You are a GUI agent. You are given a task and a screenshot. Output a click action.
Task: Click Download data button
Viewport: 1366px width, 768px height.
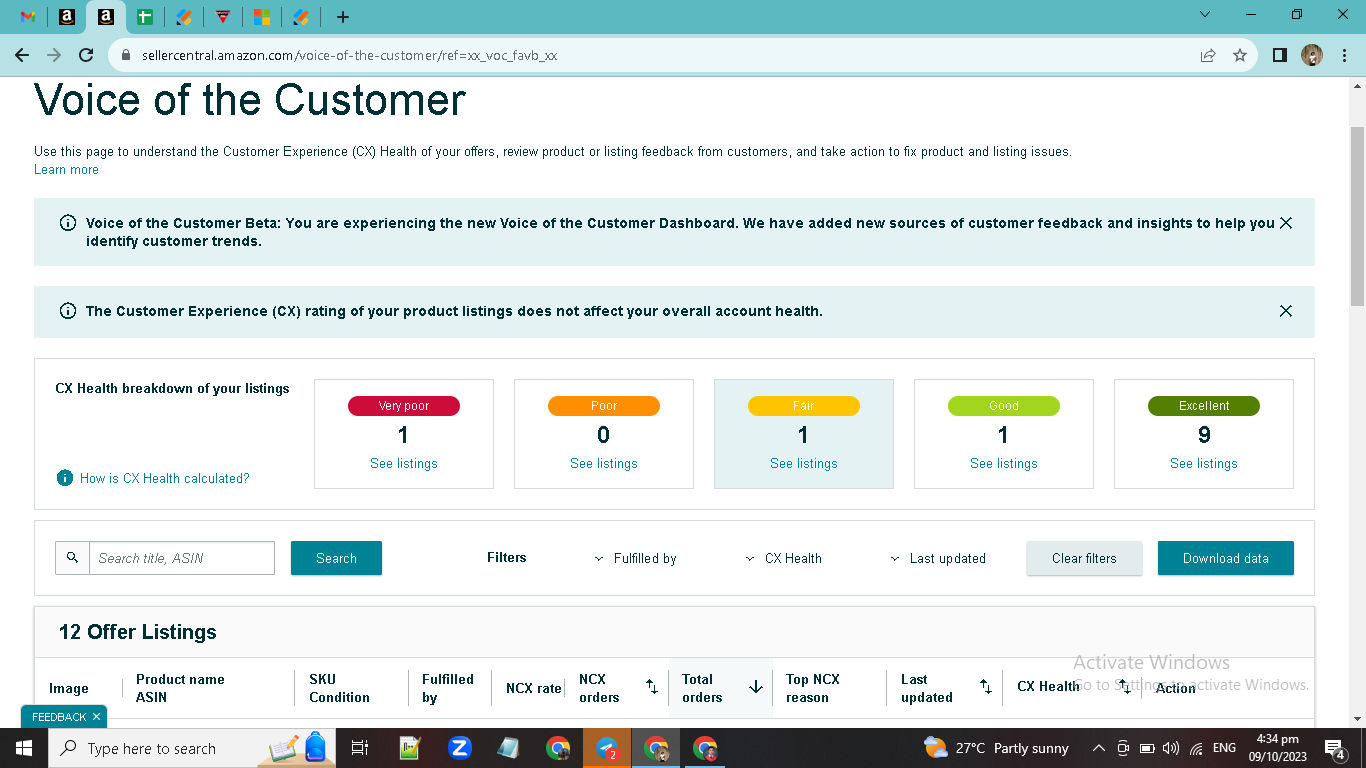click(x=1226, y=558)
